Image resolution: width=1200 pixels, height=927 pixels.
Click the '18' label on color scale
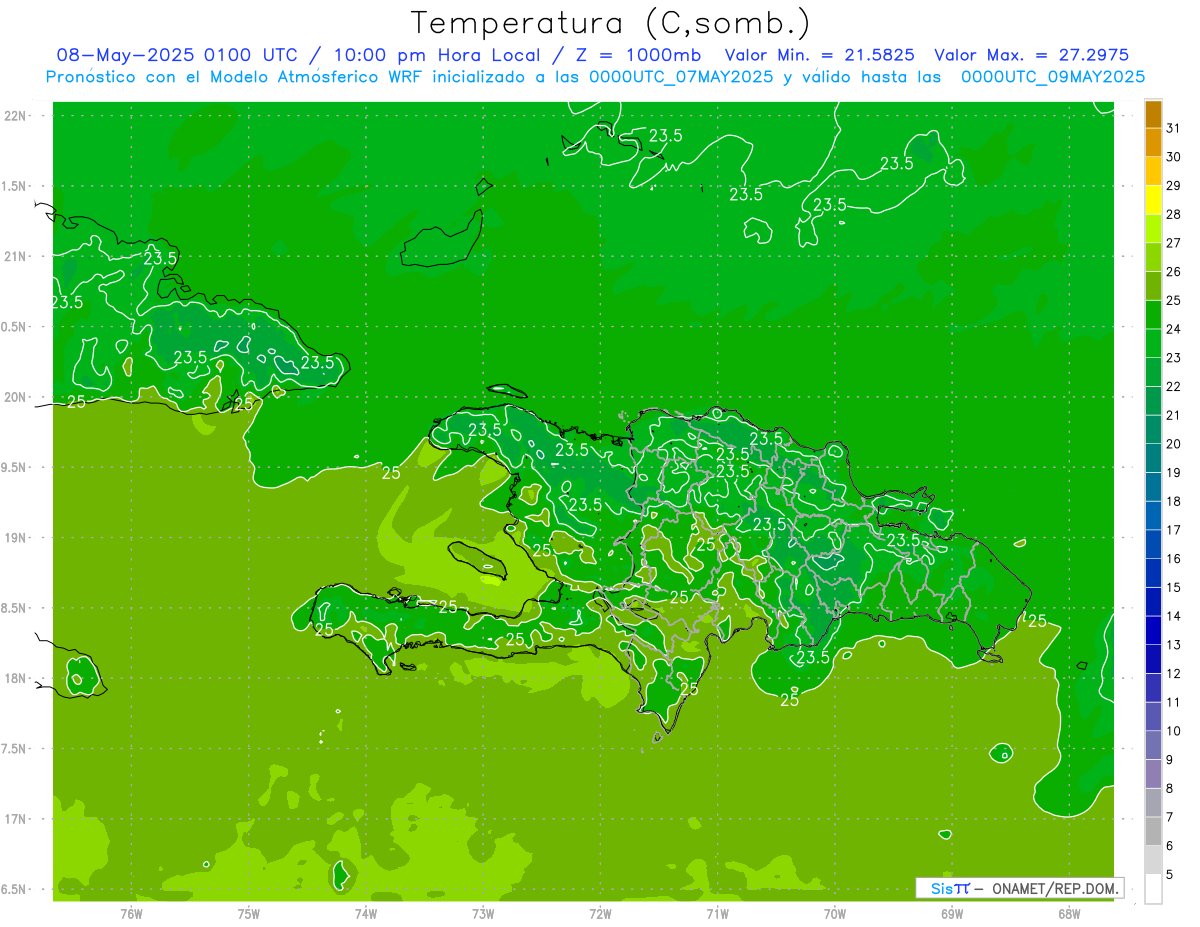(1173, 502)
